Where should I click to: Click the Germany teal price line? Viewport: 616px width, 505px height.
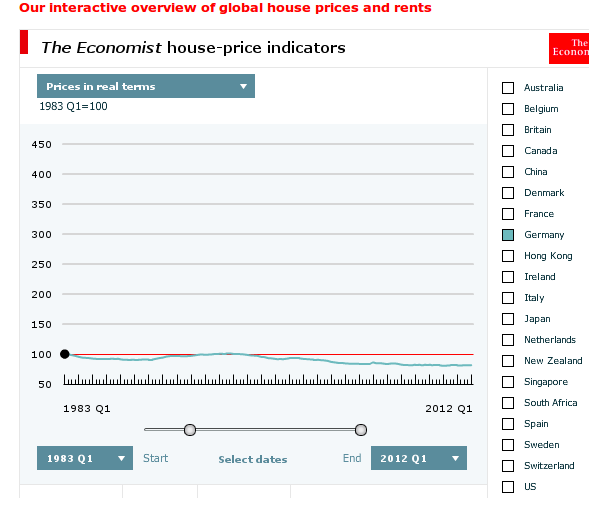point(300,359)
